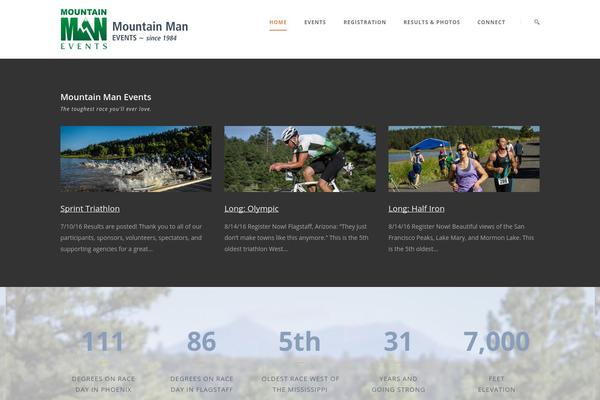Viewport: 600px width, 400px height.
Task: Click 'Oldest race west of the Mississippi' label
Action: tap(300, 384)
